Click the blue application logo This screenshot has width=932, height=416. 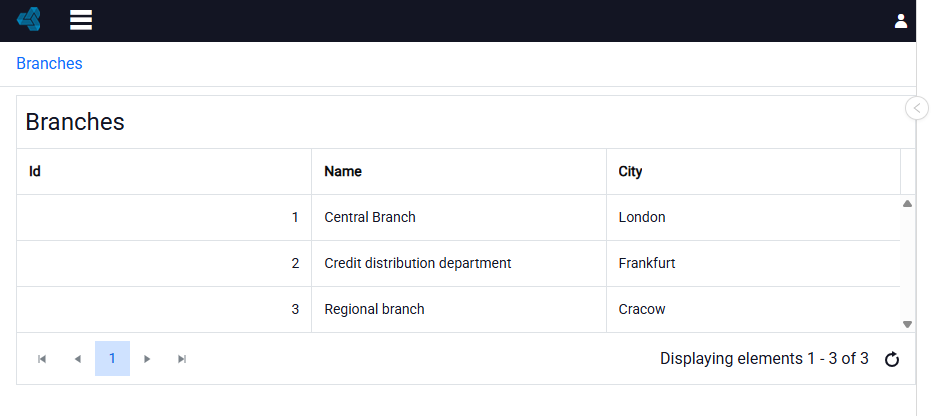pyautogui.click(x=29, y=20)
